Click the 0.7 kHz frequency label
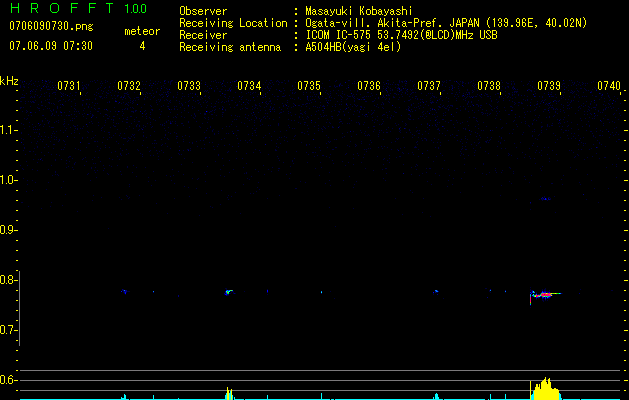This screenshot has width=629, height=400. click(7, 330)
